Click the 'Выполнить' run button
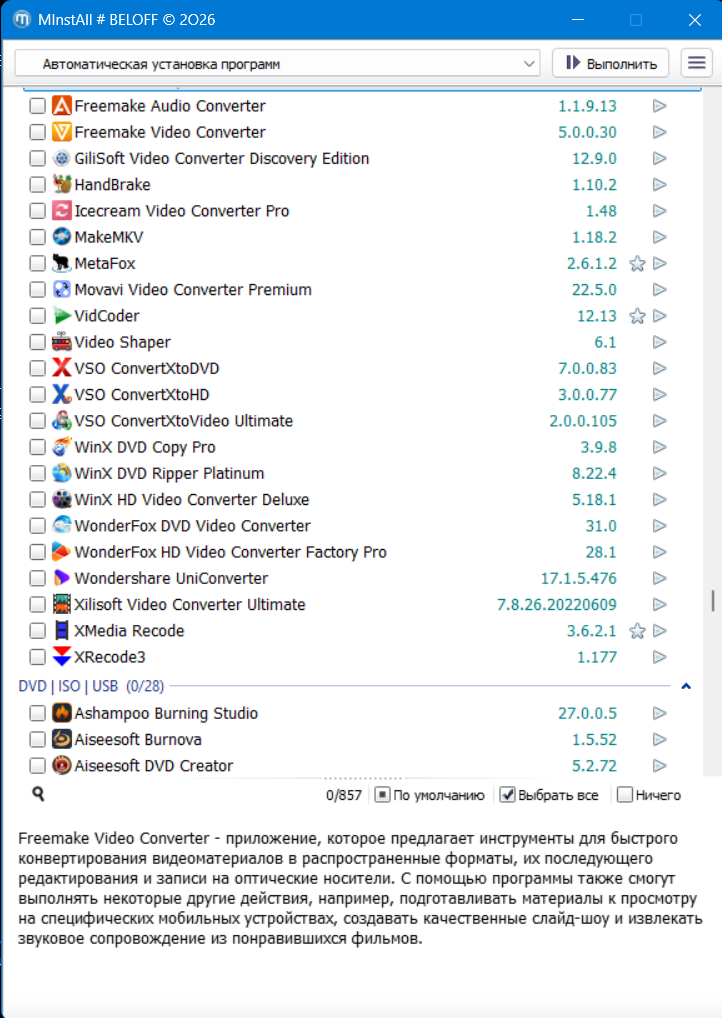722x1018 pixels. (x=610, y=63)
